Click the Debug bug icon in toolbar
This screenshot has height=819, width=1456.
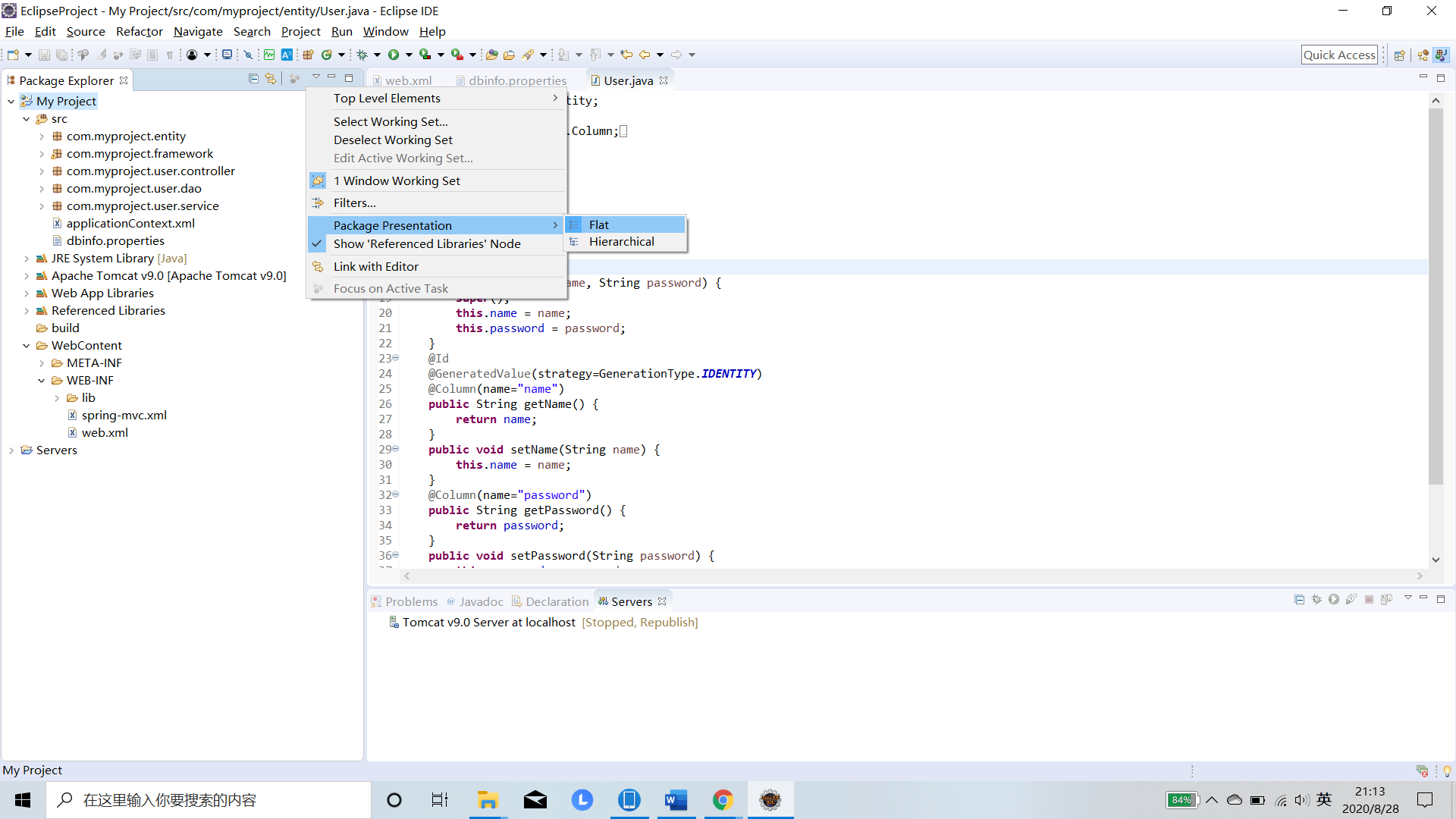coord(362,55)
